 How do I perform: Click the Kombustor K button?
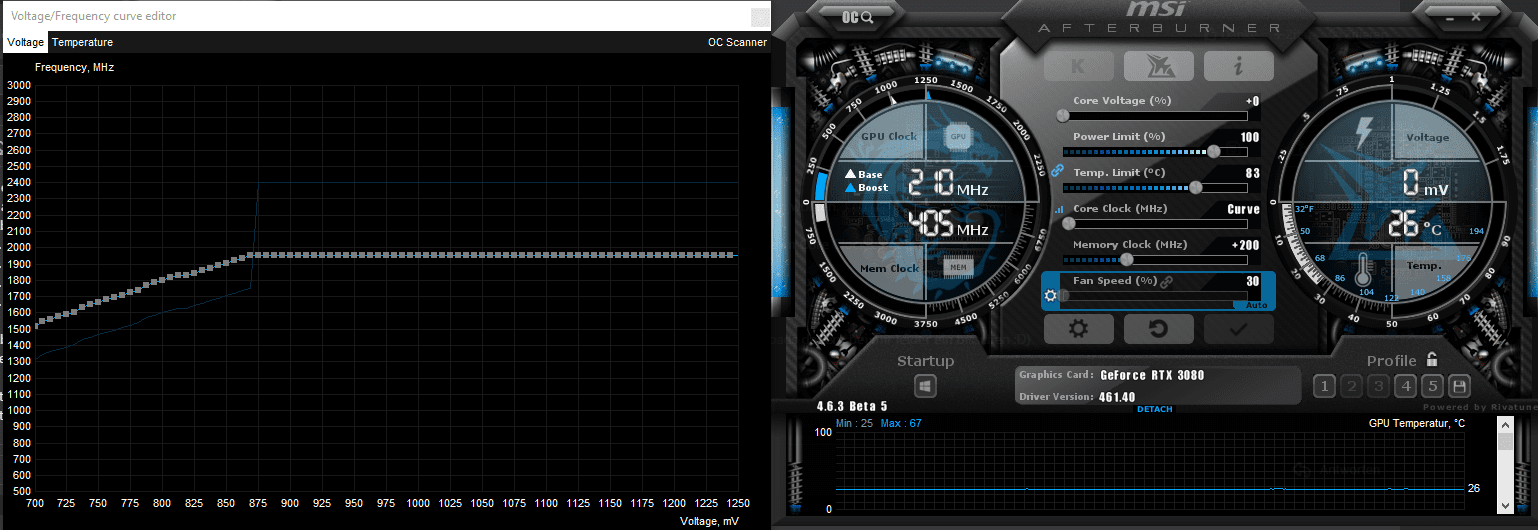coord(1078,66)
